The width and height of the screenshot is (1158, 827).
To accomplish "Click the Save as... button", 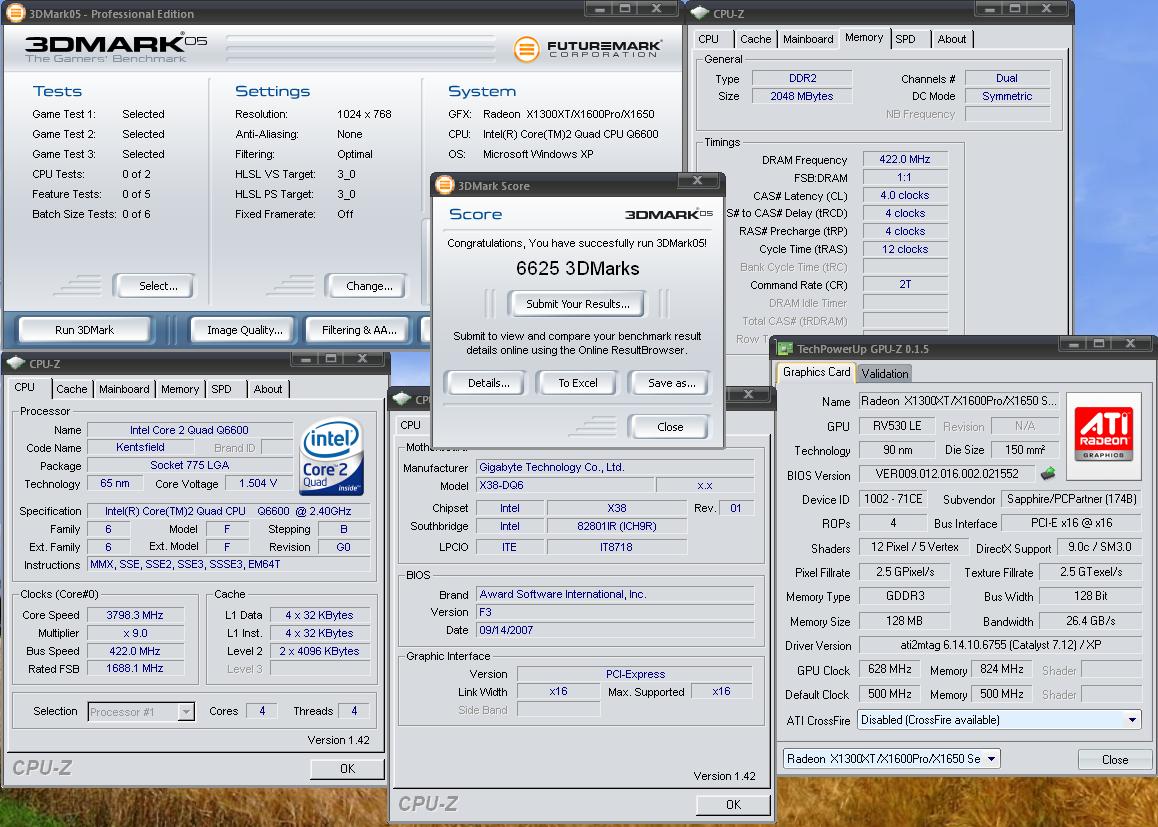I will pyautogui.click(x=669, y=382).
